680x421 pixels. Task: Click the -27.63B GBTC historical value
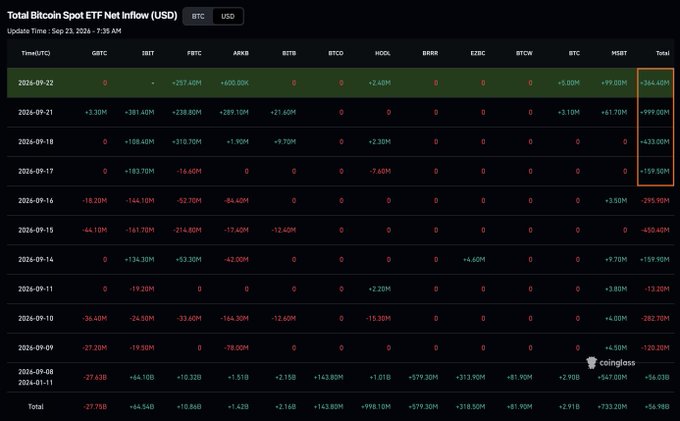tap(95, 377)
